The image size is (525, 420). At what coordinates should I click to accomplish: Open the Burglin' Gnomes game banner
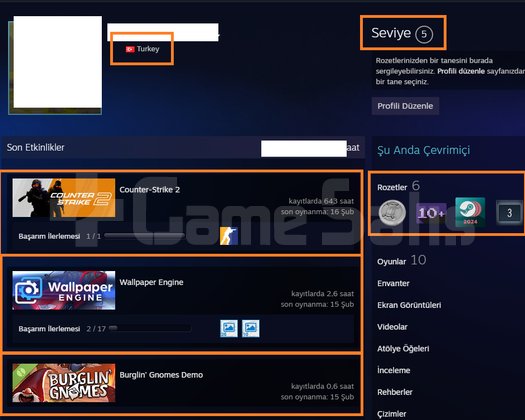64,382
